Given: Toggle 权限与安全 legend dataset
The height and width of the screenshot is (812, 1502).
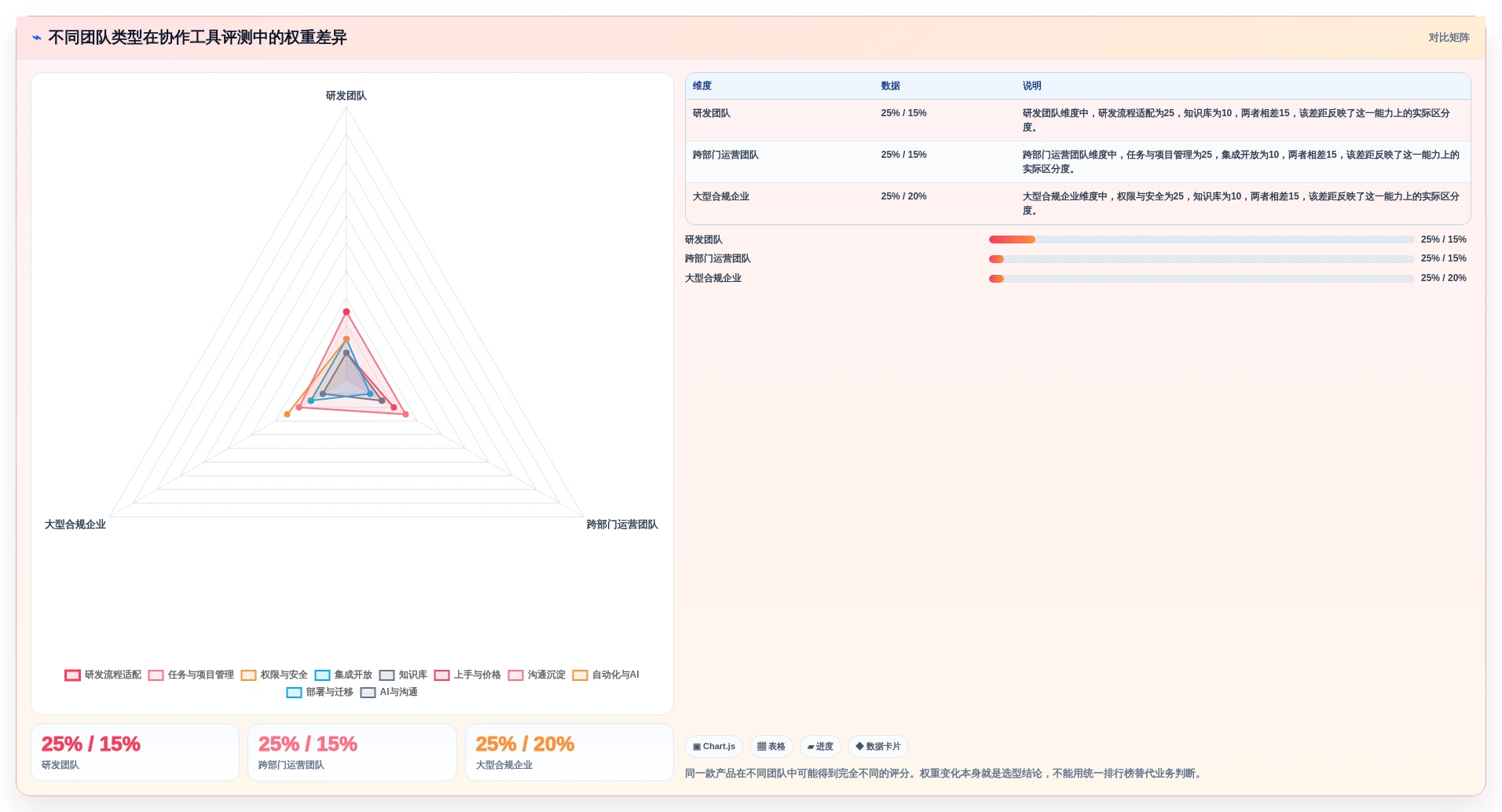Looking at the screenshot, I should (x=274, y=675).
